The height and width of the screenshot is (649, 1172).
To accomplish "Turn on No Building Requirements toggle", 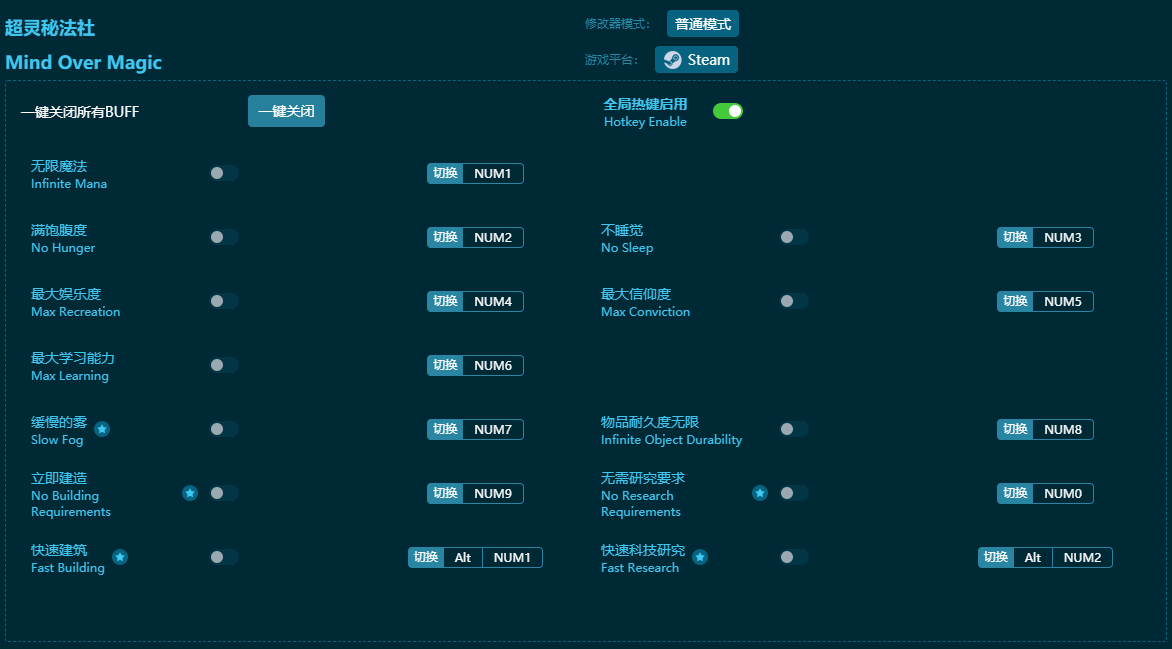I will (x=223, y=493).
